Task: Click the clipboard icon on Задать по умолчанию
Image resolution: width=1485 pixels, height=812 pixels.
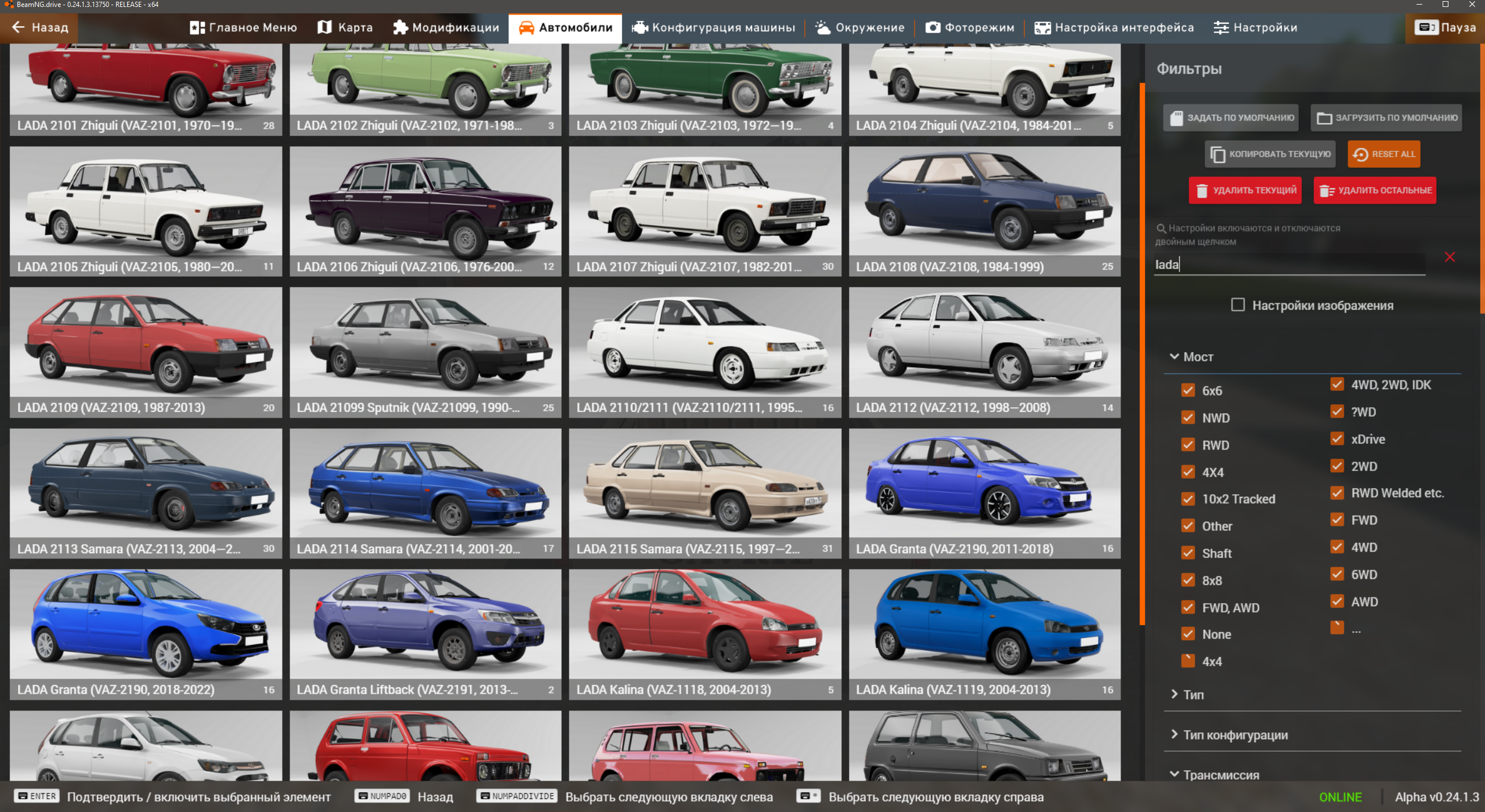Action: [1176, 118]
